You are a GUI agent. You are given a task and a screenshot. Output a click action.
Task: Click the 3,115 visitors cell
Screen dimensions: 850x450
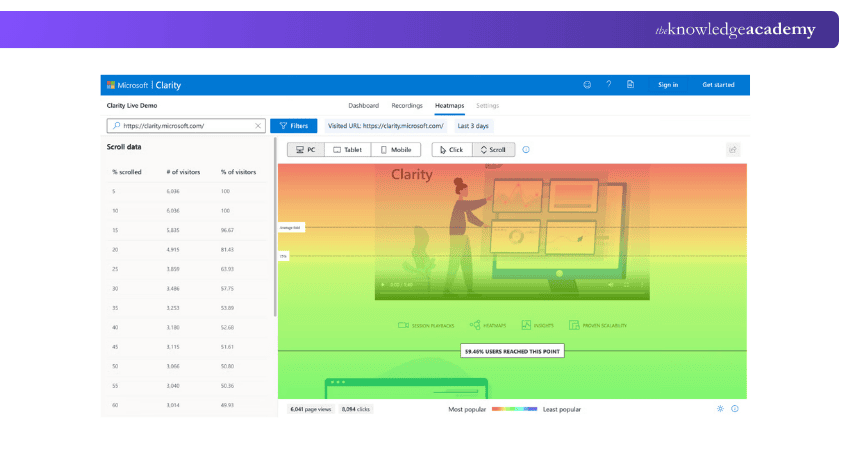pyautogui.click(x=173, y=347)
